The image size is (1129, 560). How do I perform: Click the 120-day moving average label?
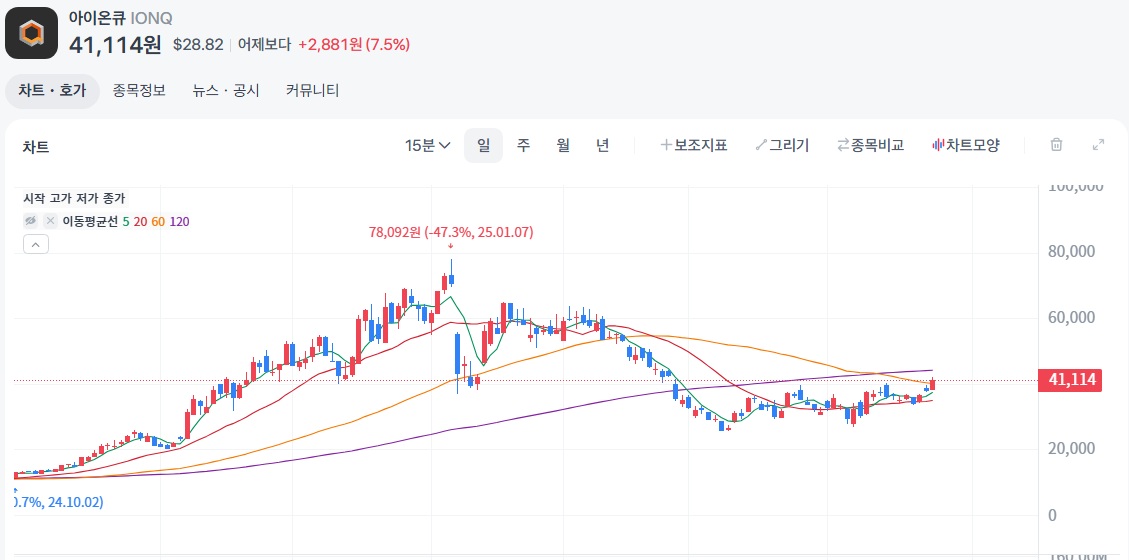tap(179, 222)
